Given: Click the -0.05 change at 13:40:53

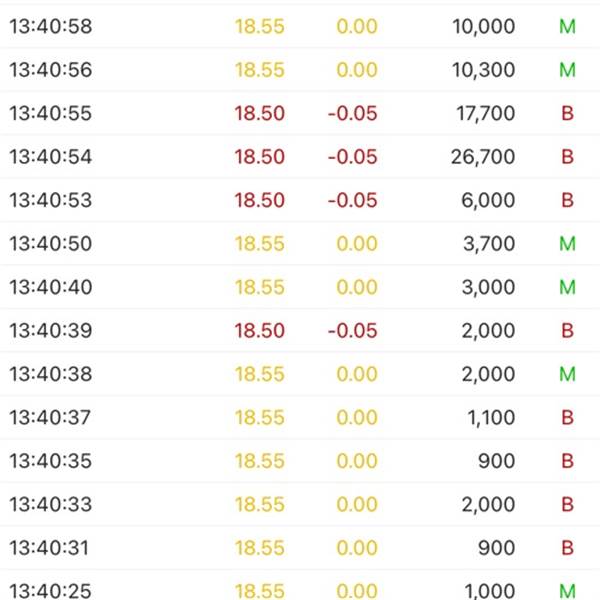Looking at the screenshot, I should click(352, 200).
